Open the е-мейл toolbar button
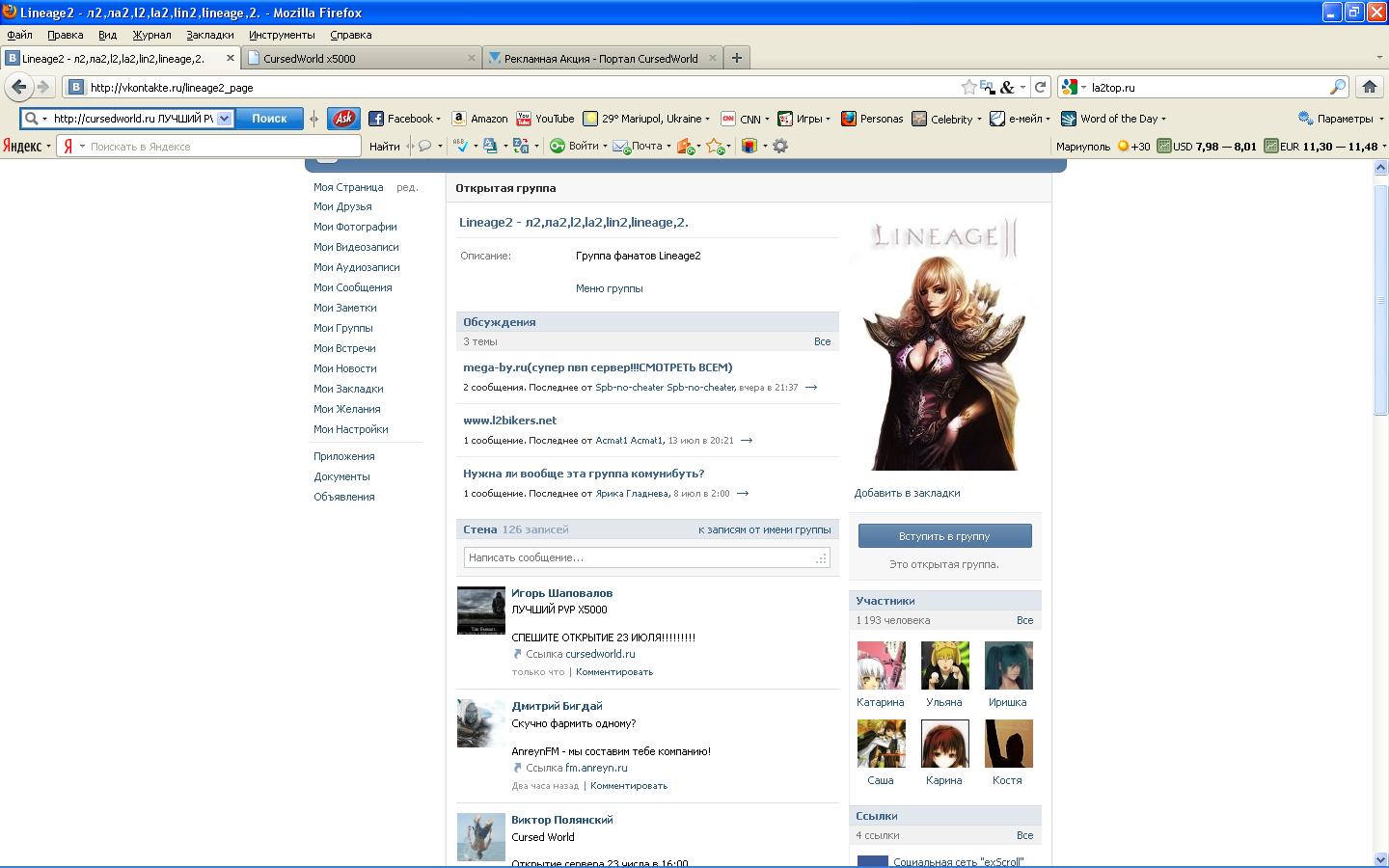Viewport: 1389px width, 868px height. tap(1020, 119)
